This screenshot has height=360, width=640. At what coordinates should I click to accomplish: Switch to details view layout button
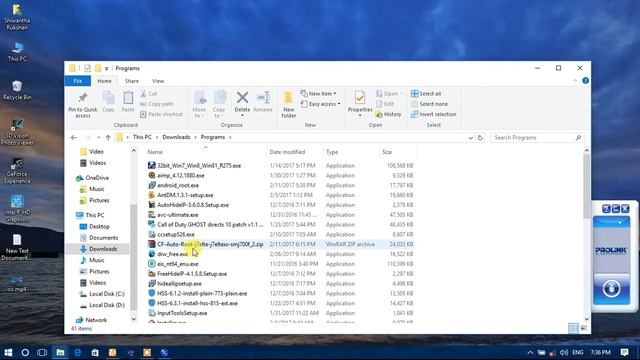573,328
